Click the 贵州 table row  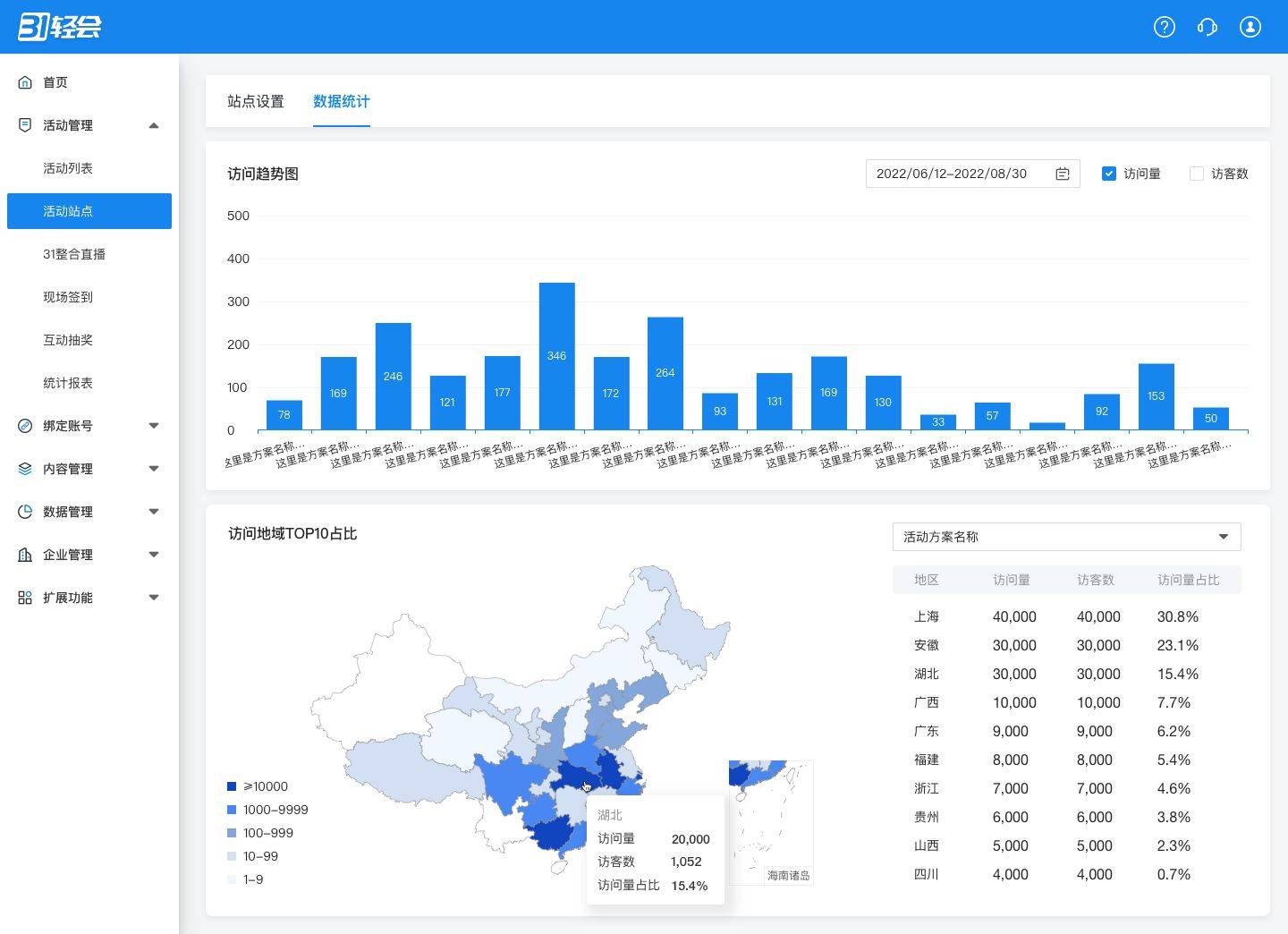(1067, 817)
